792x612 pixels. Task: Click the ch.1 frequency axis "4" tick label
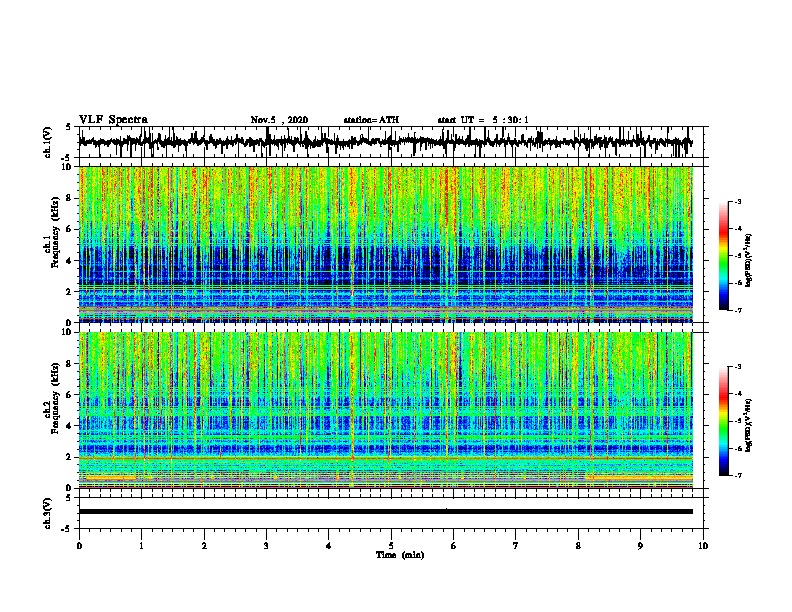(69, 261)
